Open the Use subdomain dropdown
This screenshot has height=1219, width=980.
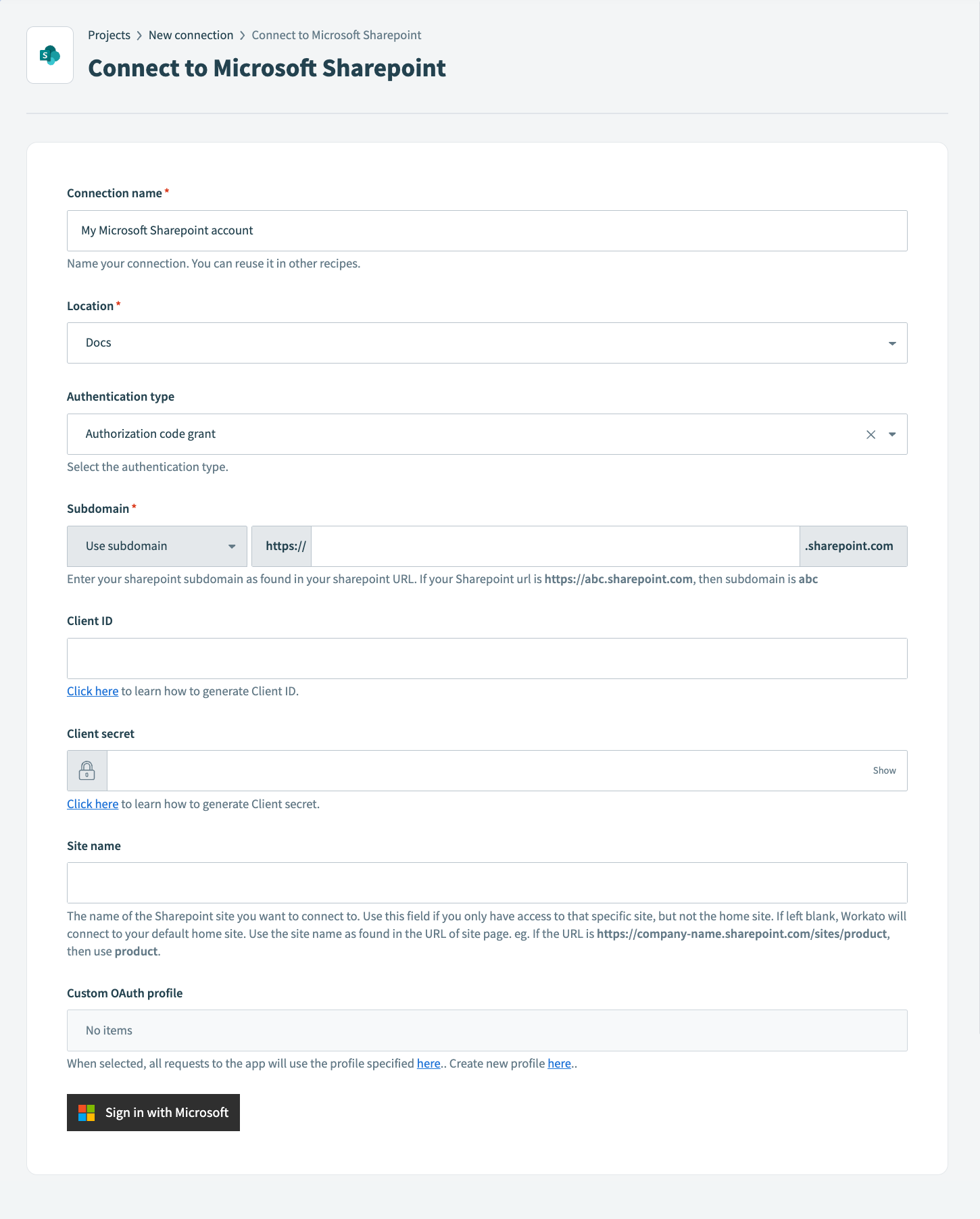point(157,546)
